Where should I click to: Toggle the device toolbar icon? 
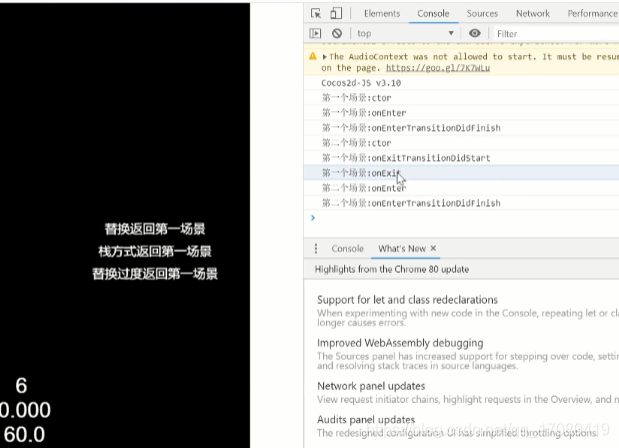[x=336, y=13]
